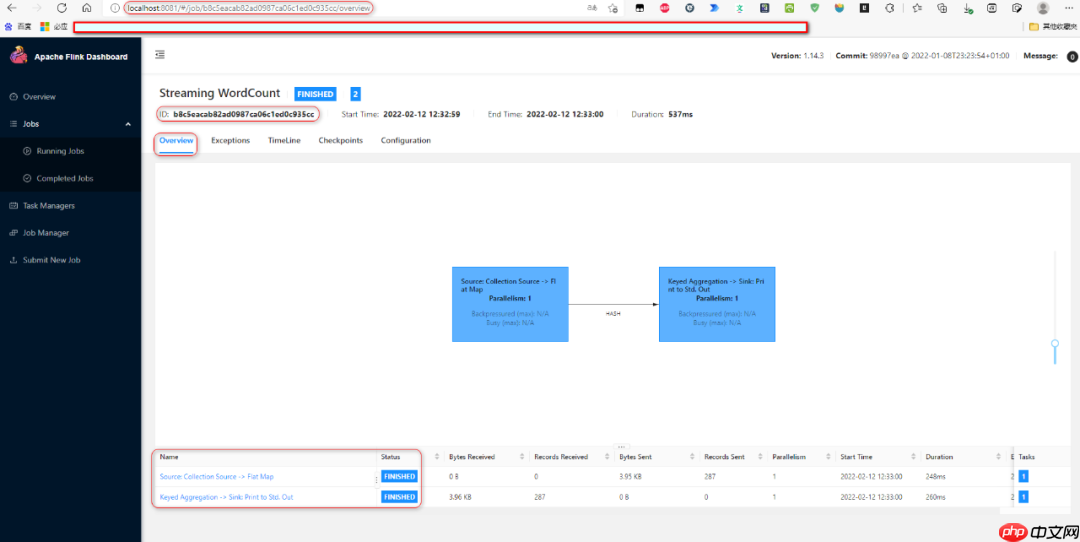Click Keyed Aggregation -> Sink link in table
The image size is (1080, 542).
coord(226,497)
